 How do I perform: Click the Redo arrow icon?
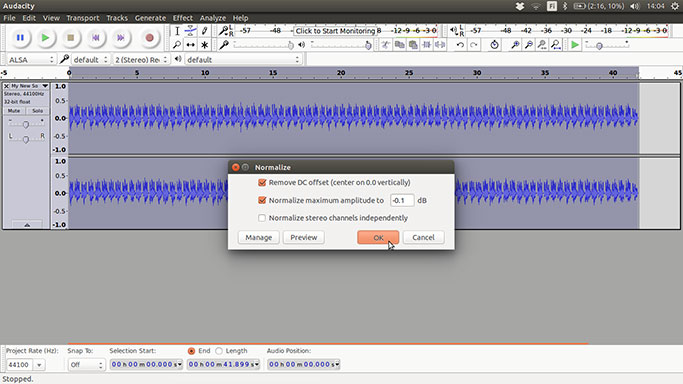click(474, 45)
